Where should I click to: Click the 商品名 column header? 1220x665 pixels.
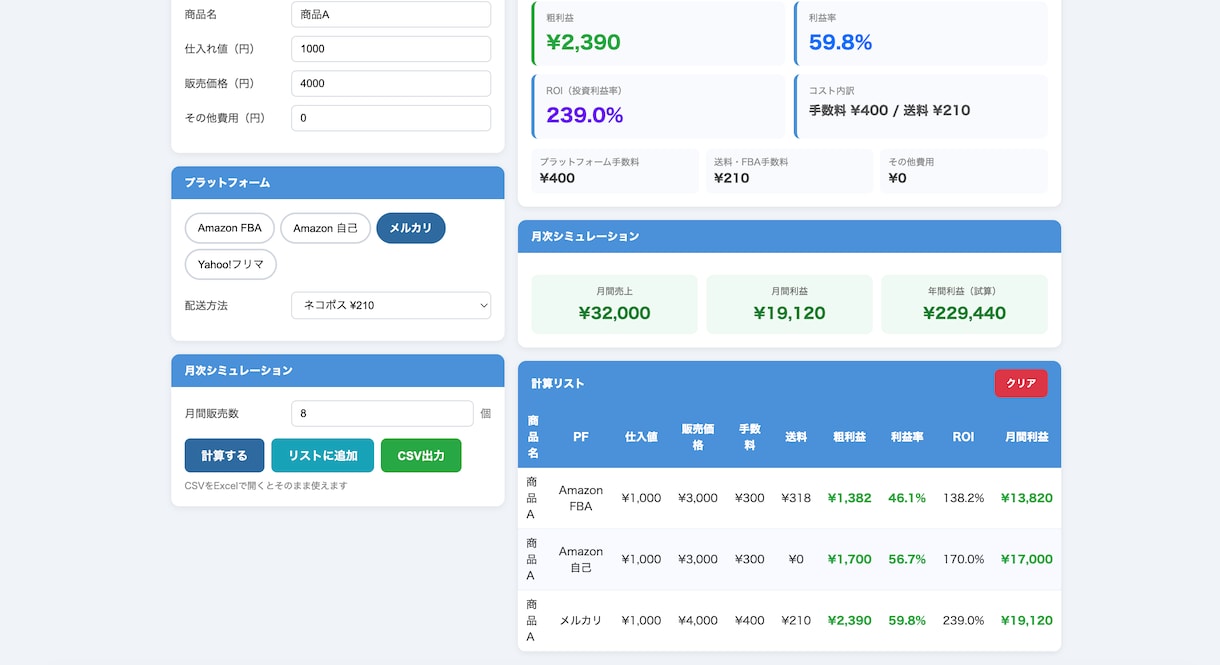tap(533, 437)
